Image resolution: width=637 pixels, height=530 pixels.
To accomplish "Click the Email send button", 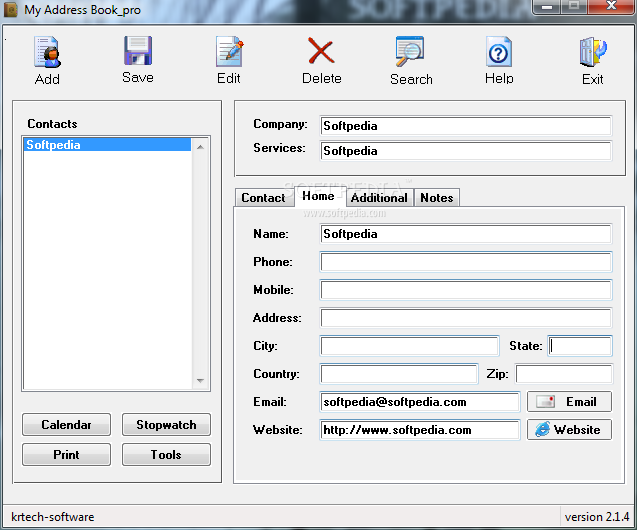I will pos(569,402).
